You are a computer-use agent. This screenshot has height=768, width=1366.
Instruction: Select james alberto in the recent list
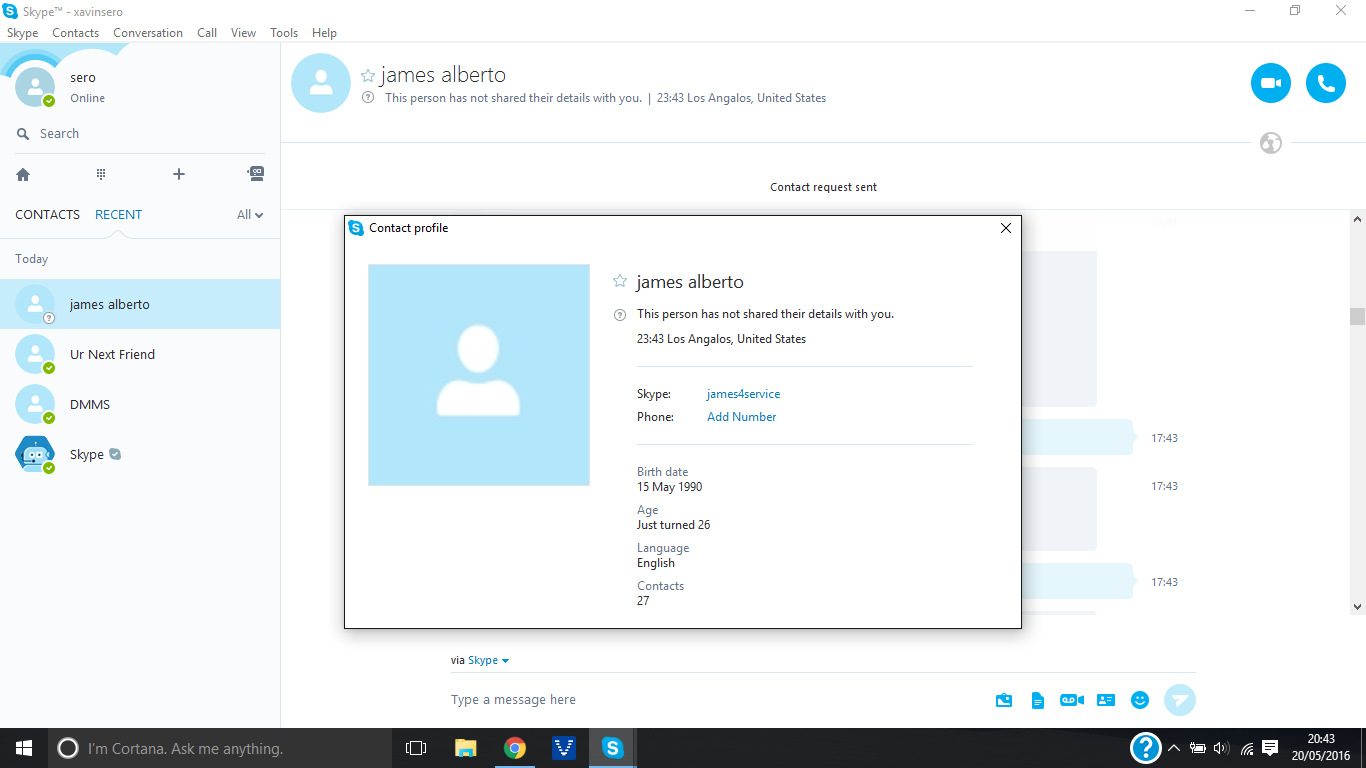[140, 304]
